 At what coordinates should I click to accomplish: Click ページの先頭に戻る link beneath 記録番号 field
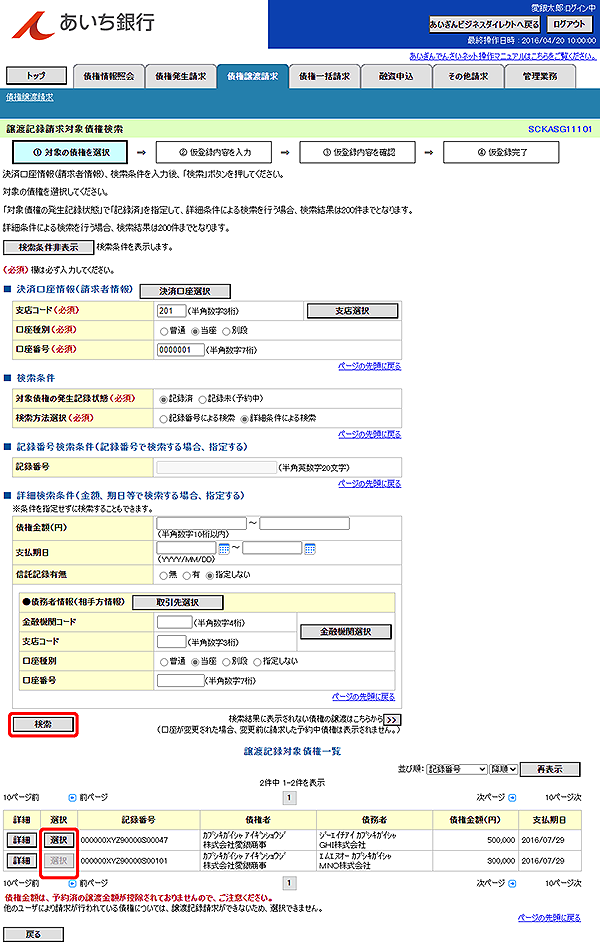370,483
